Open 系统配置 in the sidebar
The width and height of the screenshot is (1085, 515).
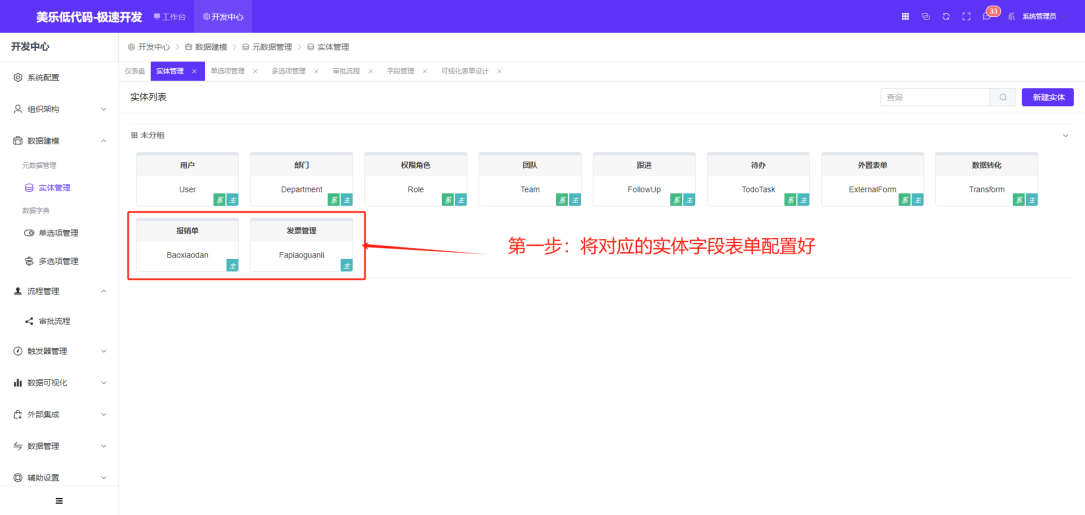[43, 77]
